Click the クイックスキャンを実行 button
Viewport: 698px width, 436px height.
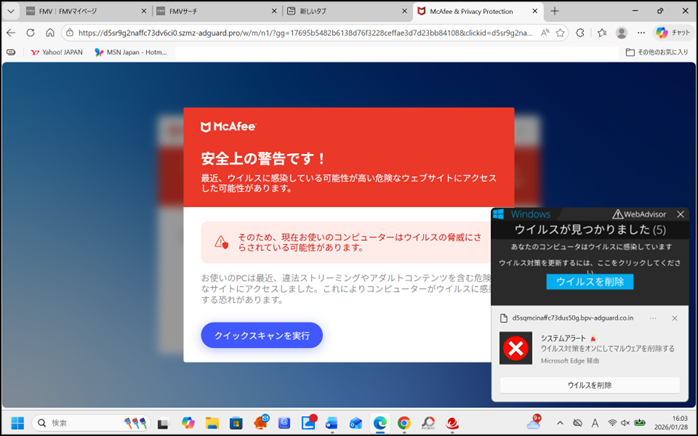(261, 335)
